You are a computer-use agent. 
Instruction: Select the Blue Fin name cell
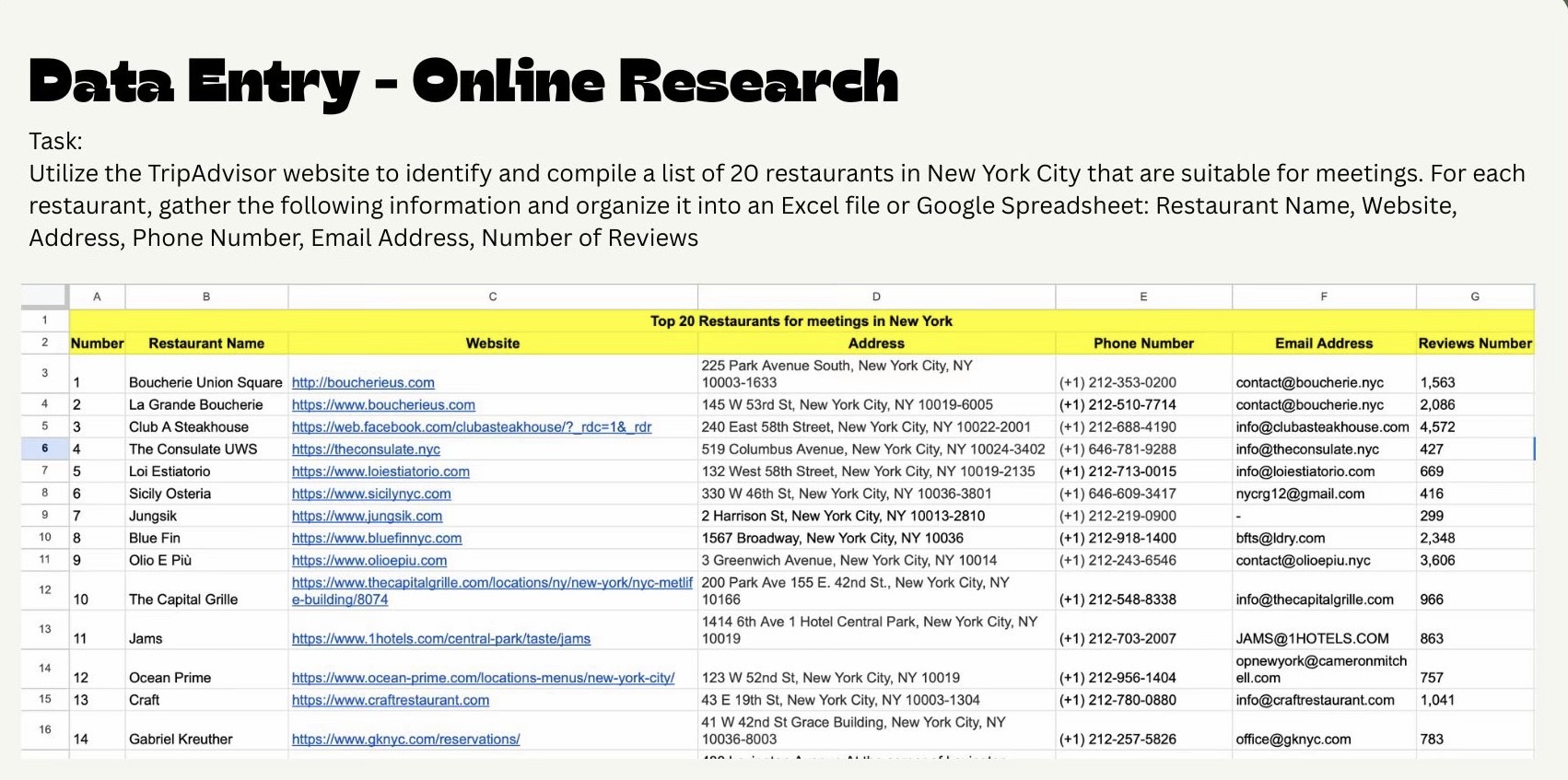[x=206, y=538]
